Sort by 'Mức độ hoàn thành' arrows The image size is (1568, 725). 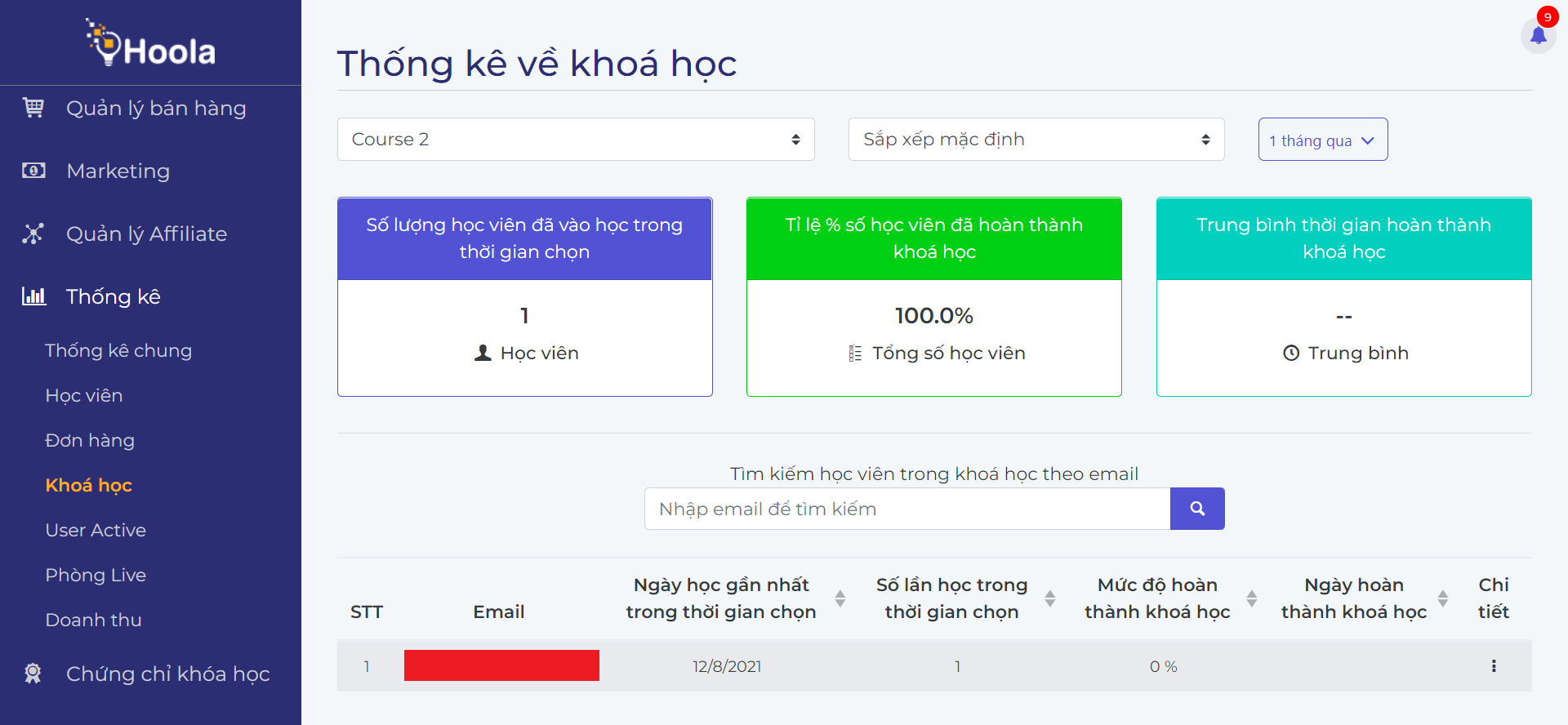[1251, 598]
